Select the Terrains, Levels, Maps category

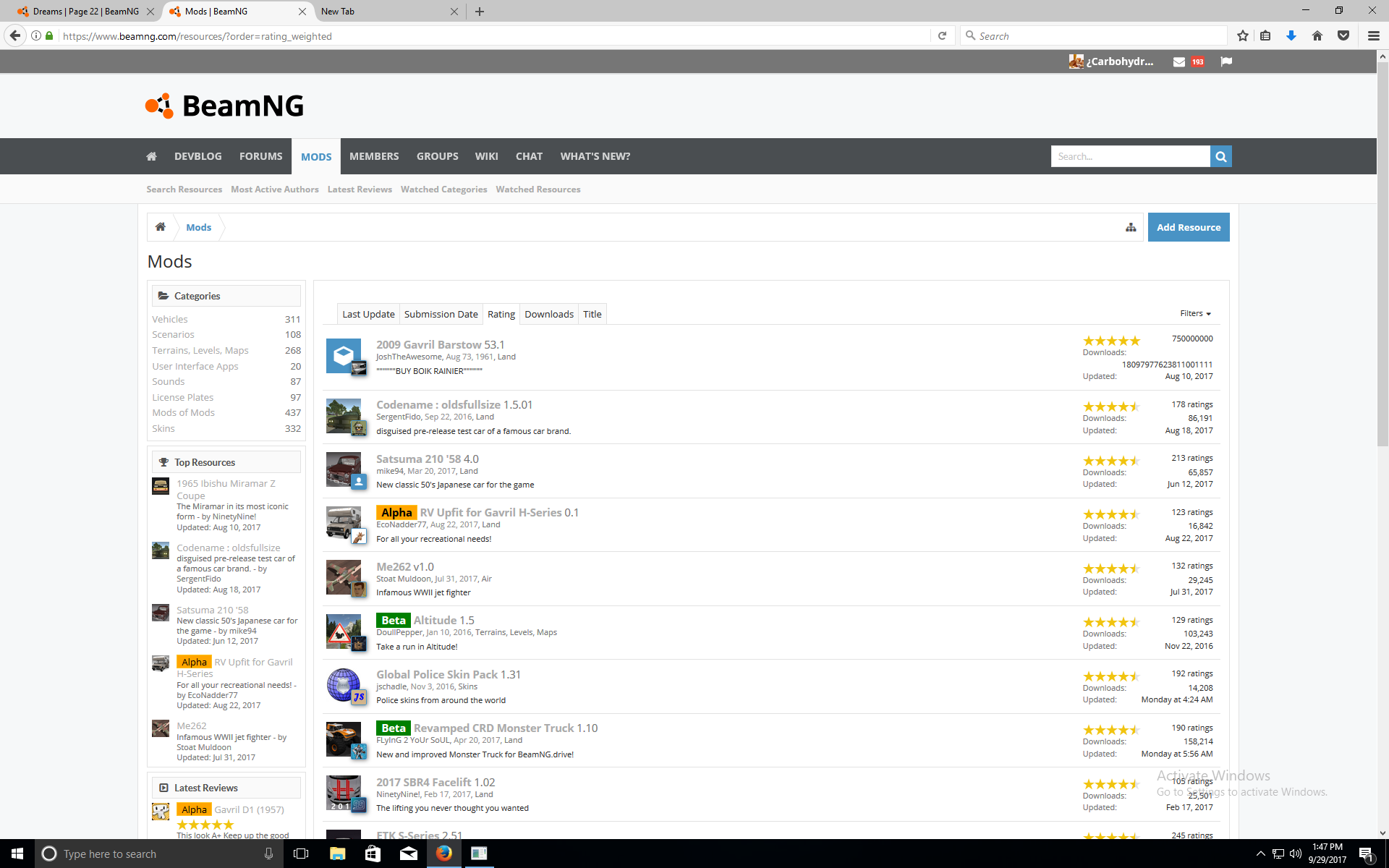200,350
